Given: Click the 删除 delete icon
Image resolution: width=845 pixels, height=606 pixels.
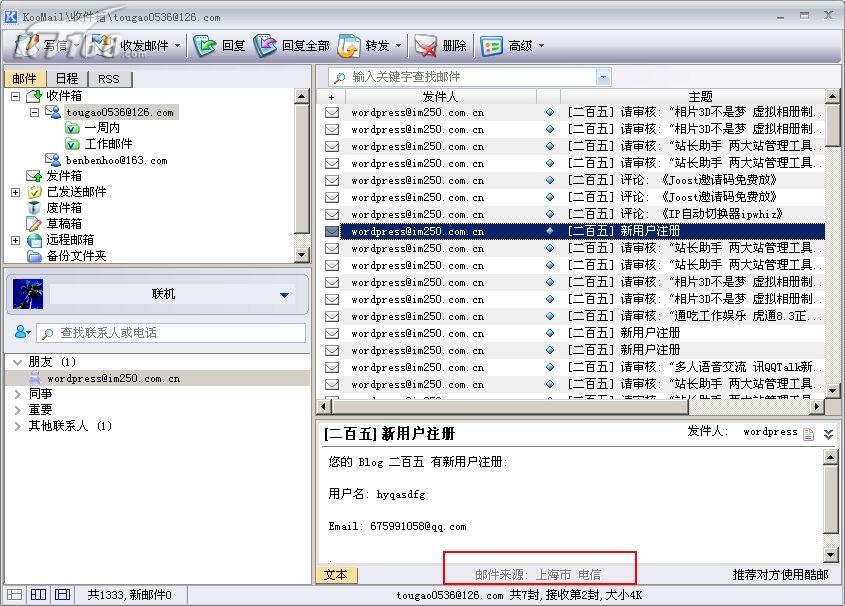Looking at the screenshot, I should pyautogui.click(x=426, y=46).
